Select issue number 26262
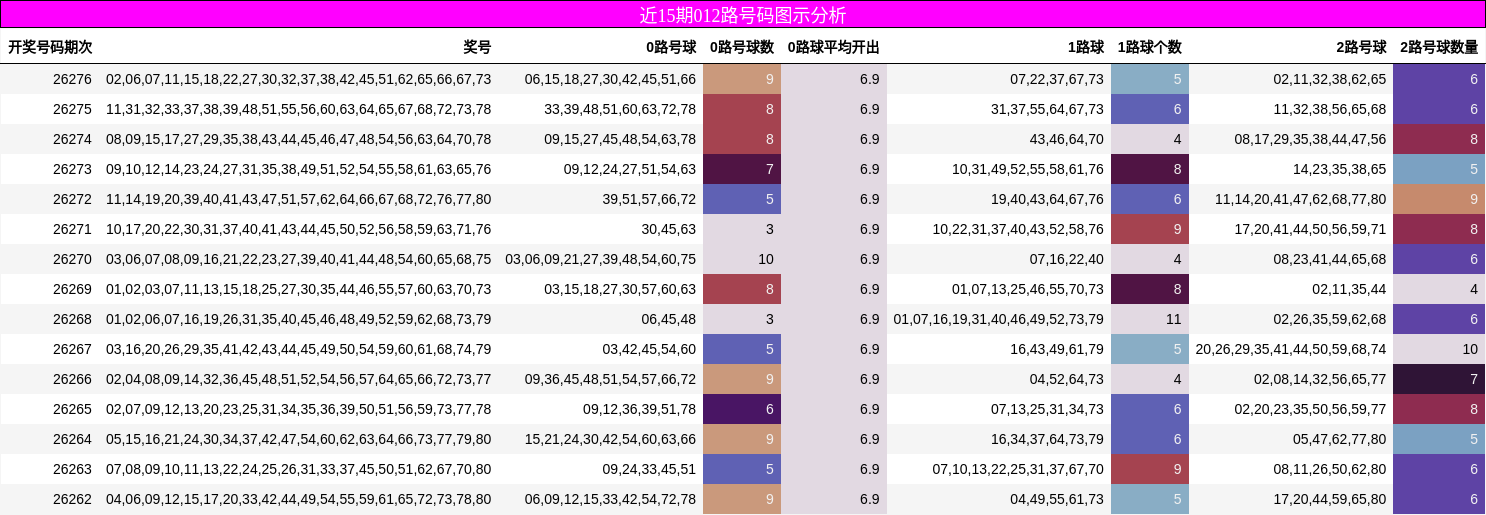Viewport: 1486px width, 515px height. point(72,499)
